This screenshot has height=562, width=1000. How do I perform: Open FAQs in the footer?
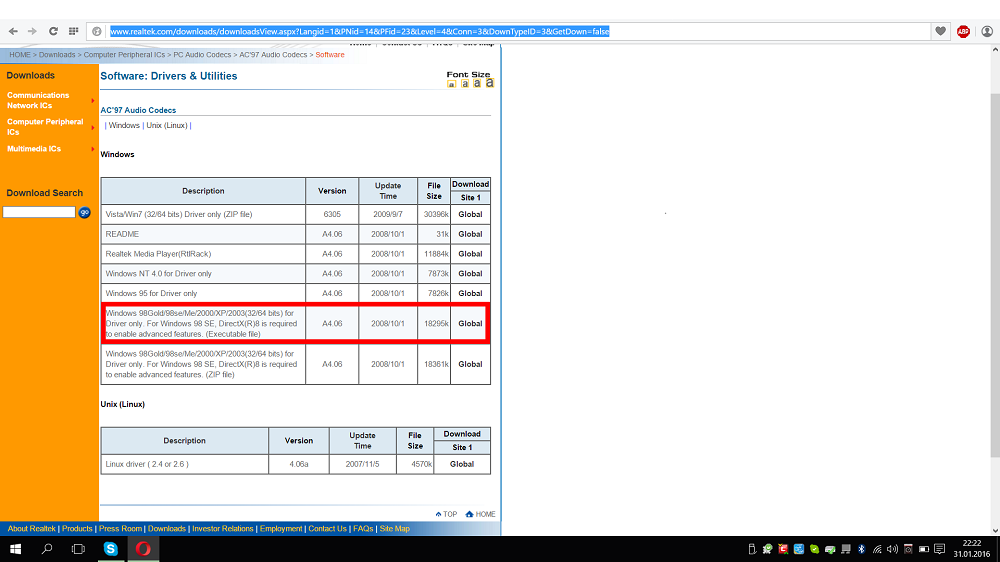tap(363, 529)
